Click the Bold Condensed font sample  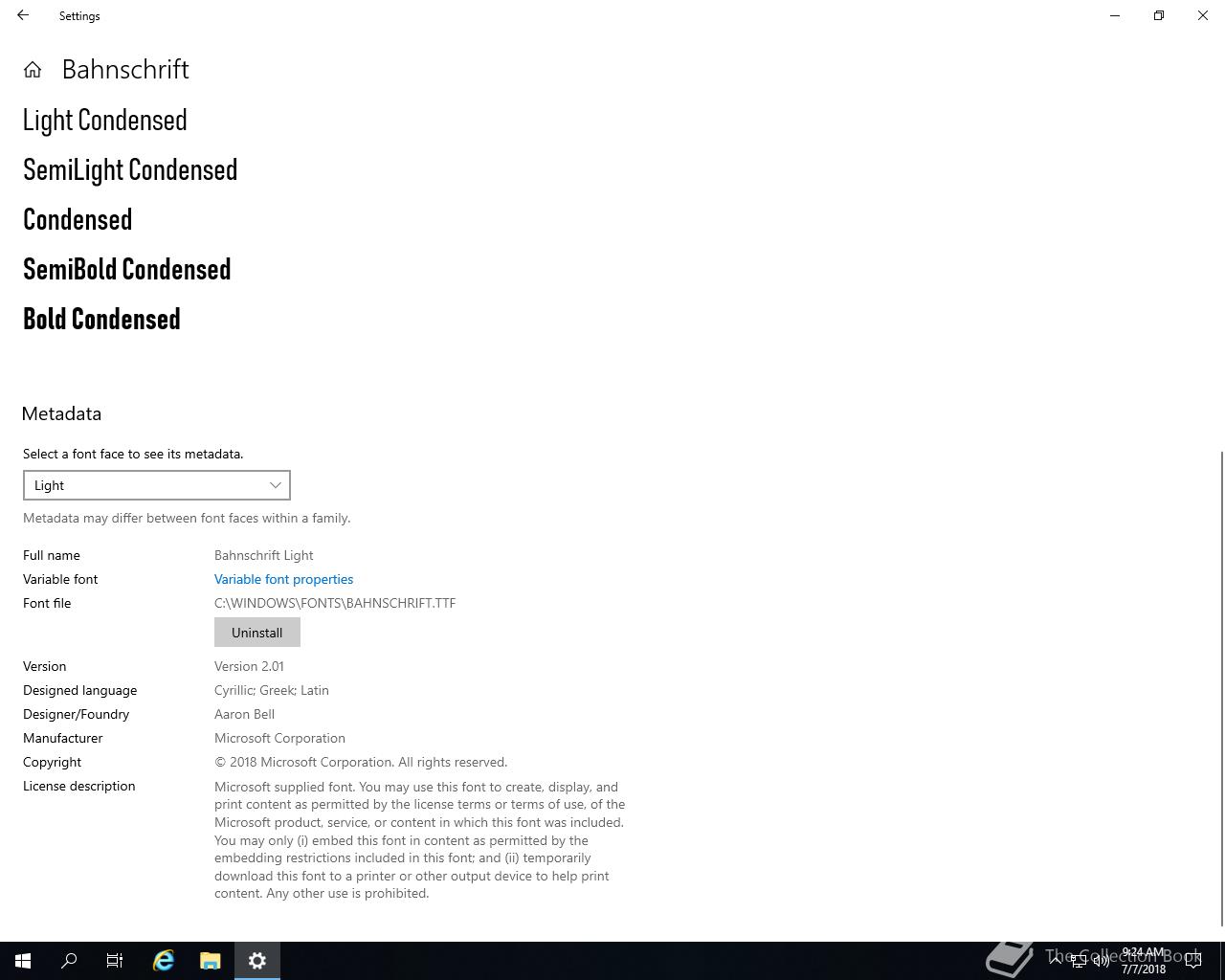pyautogui.click(x=101, y=320)
